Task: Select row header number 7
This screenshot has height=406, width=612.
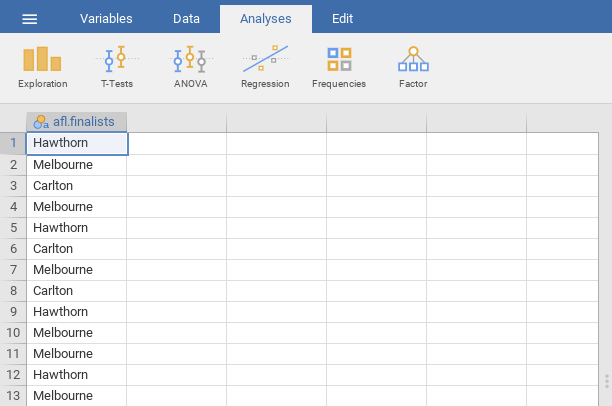Action: [x=13, y=270]
